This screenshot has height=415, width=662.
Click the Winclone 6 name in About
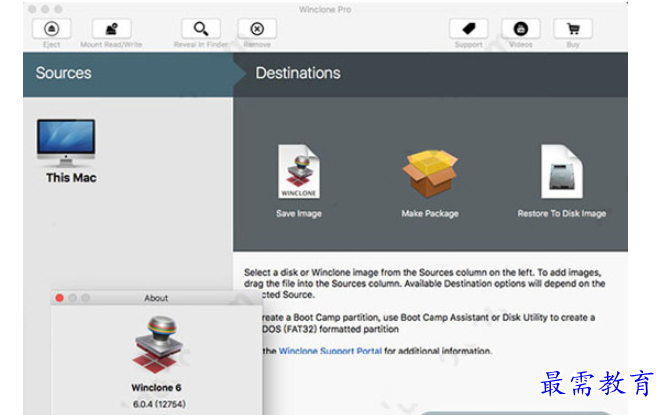click(156, 388)
